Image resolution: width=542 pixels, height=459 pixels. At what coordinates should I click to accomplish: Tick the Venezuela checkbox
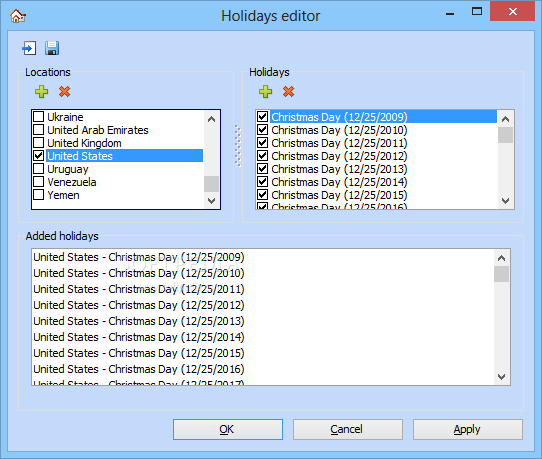click(x=38, y=181)
